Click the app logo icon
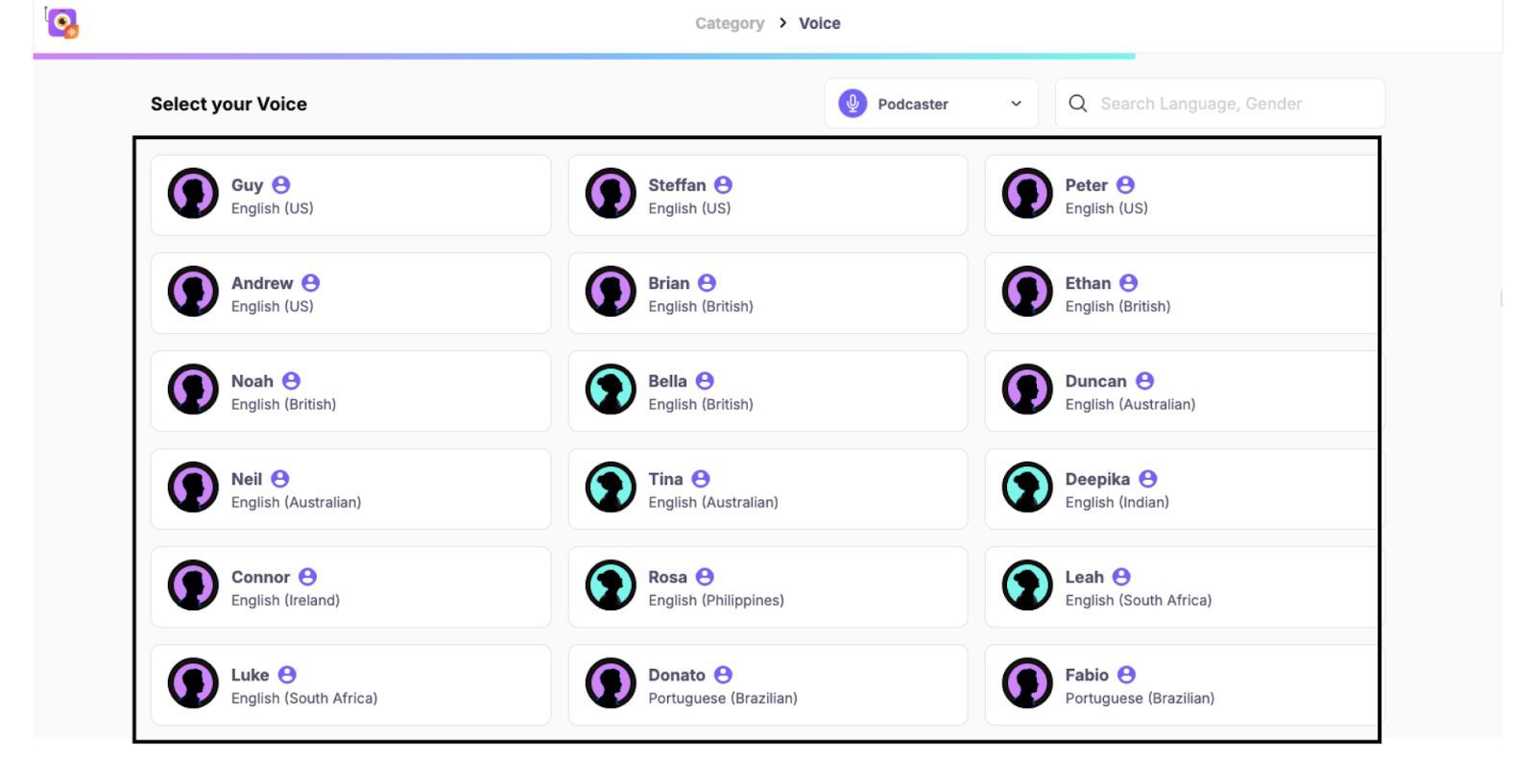Image resolution: width=1536 pixels, height=784 pixels. (62, 23)
